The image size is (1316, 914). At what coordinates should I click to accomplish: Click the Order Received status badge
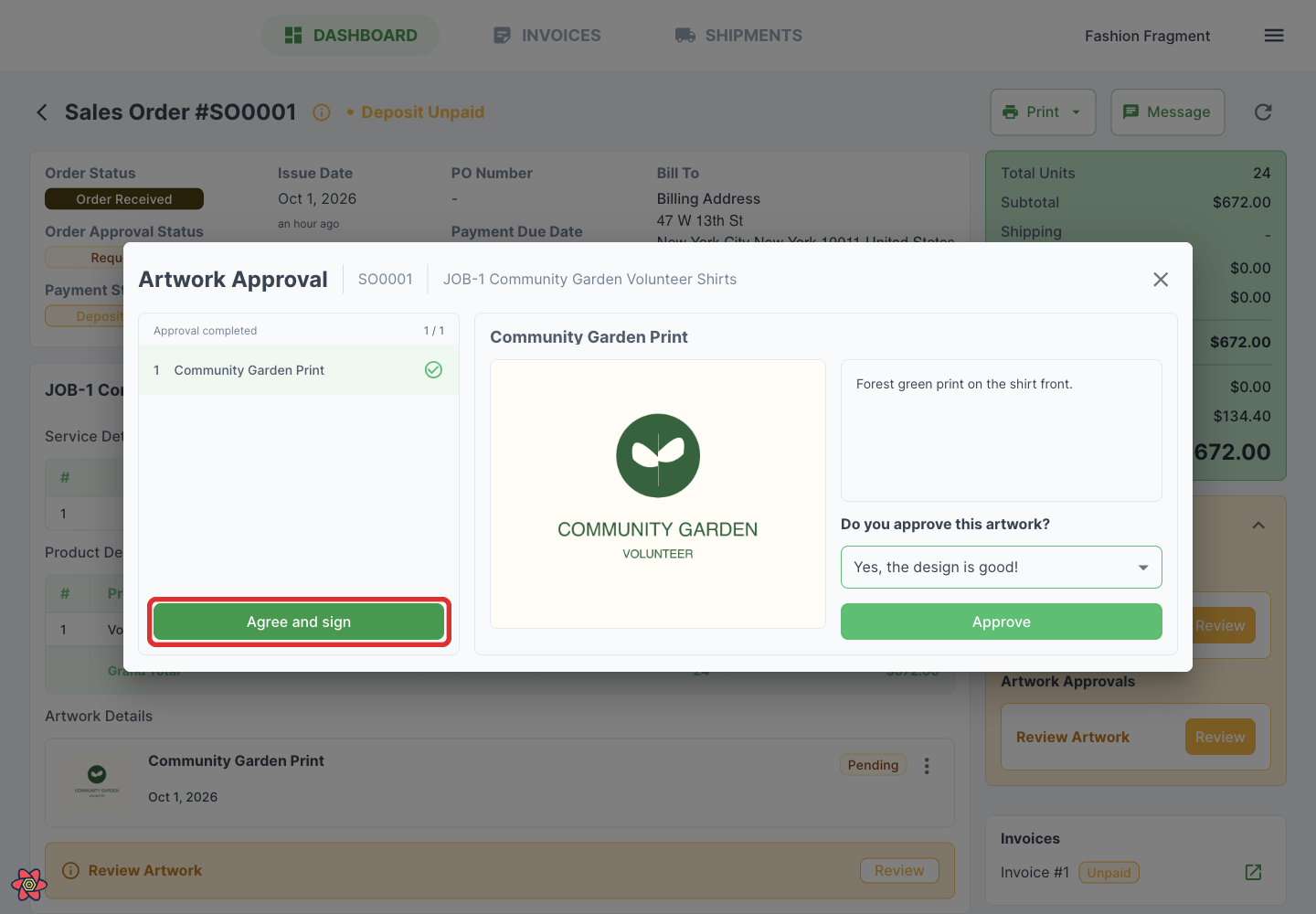[x=124, y=199]
